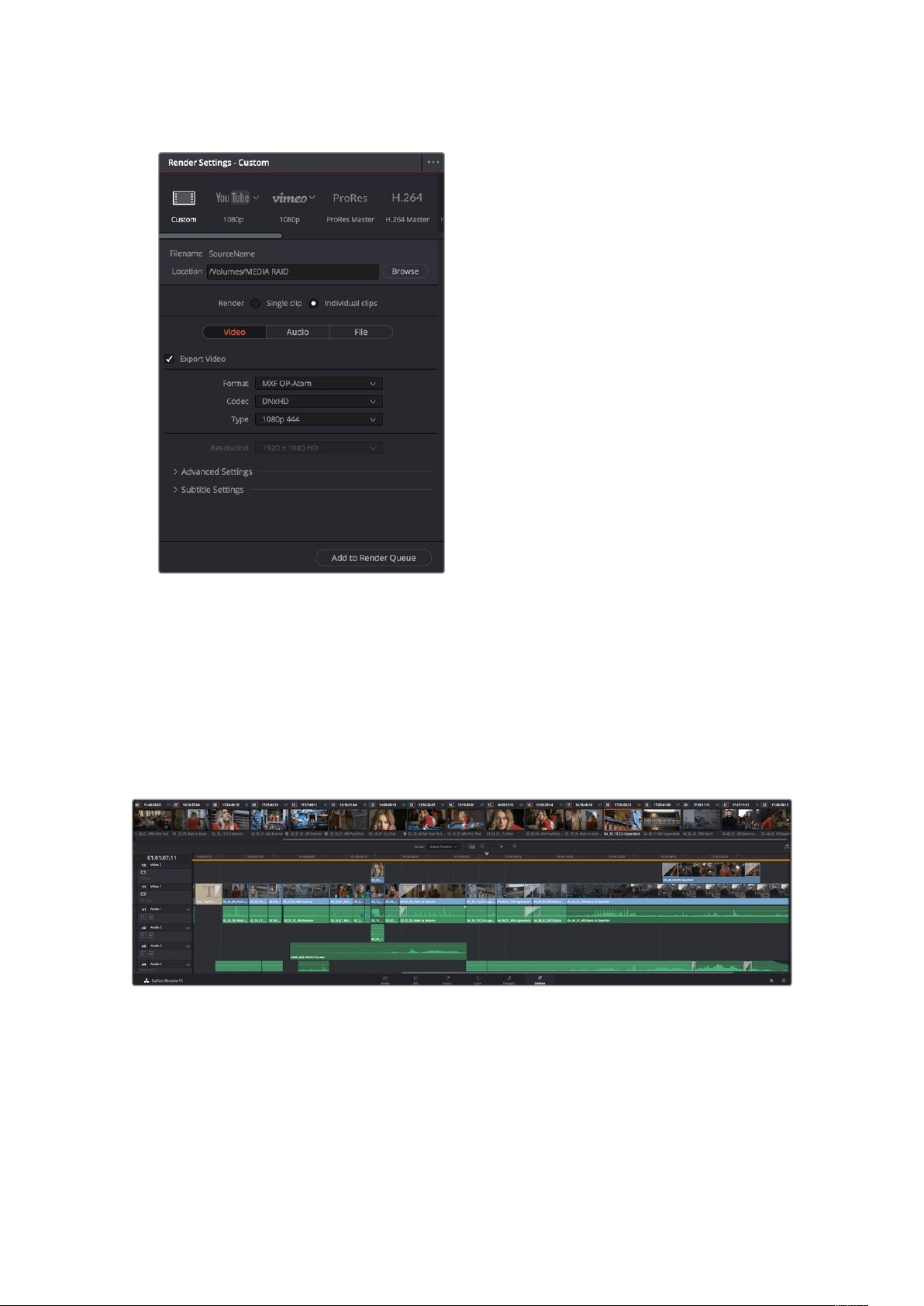Open the Resolution dropdown 1920 x 1080 HD
Screen dimensions: 924x1306
pos(319,448)
